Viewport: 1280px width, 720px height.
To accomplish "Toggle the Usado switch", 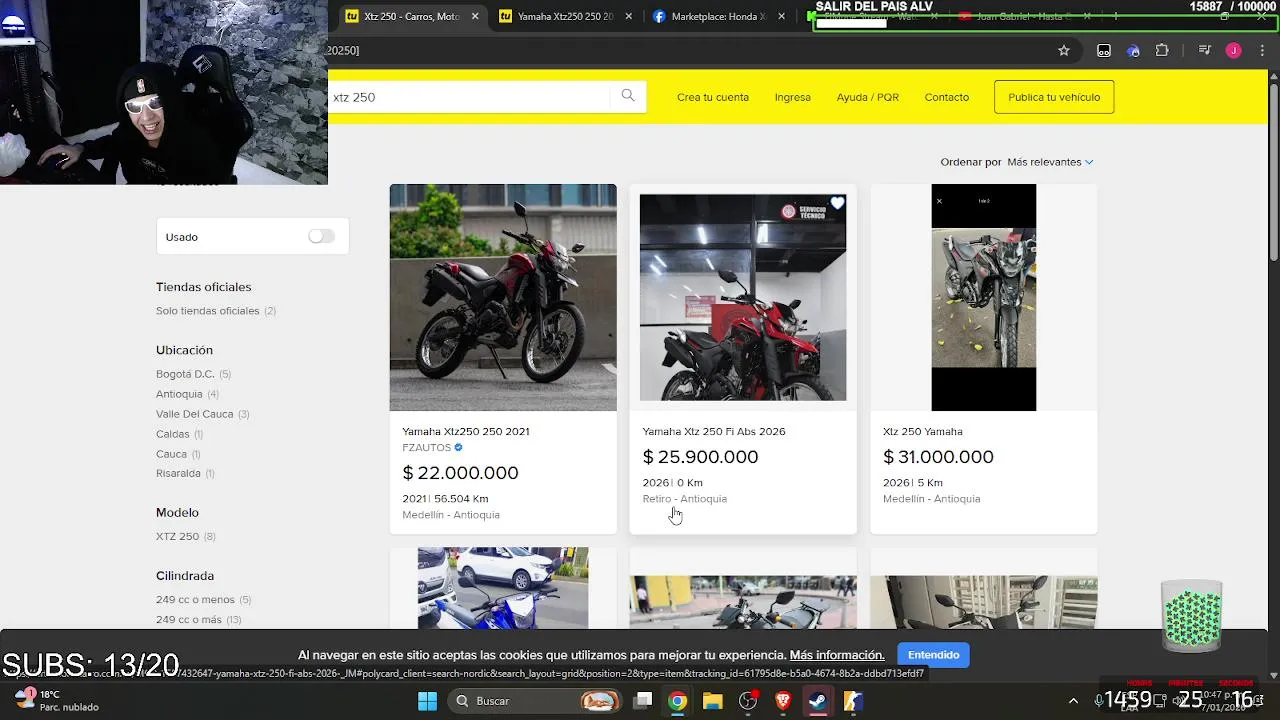I will point(321,236).
